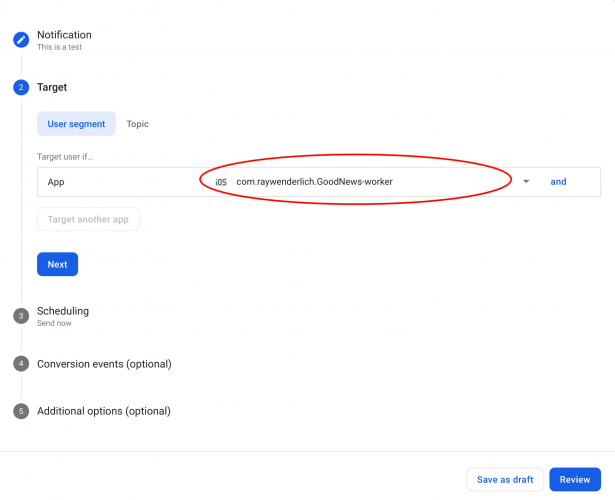Expand Conversion events (optional) section
This screenshot has height=500, width=615.
(104, 364)
